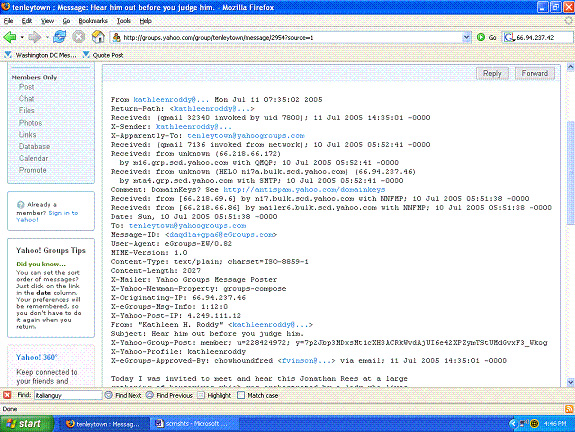Open the Washington DC Mes... bookmark

pyautogui.click(x=41, y=55)
